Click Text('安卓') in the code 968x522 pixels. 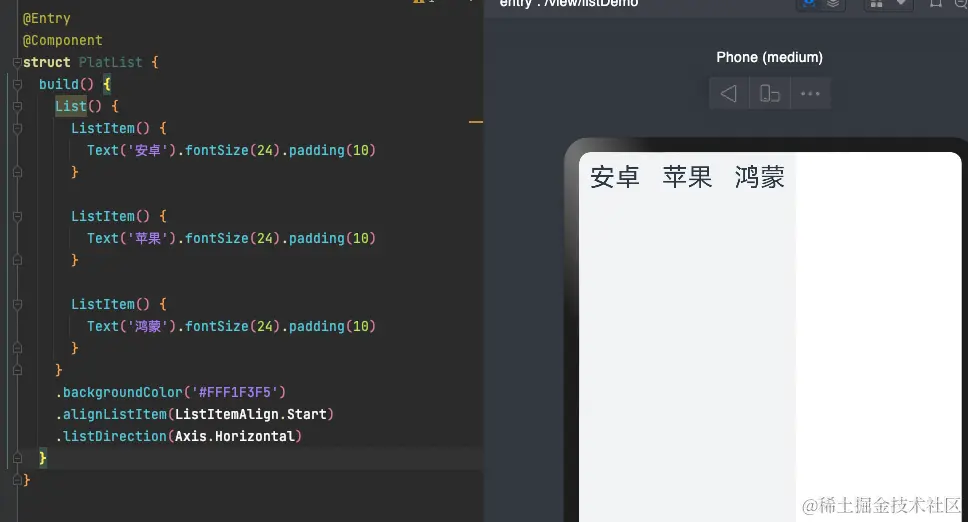132,151
